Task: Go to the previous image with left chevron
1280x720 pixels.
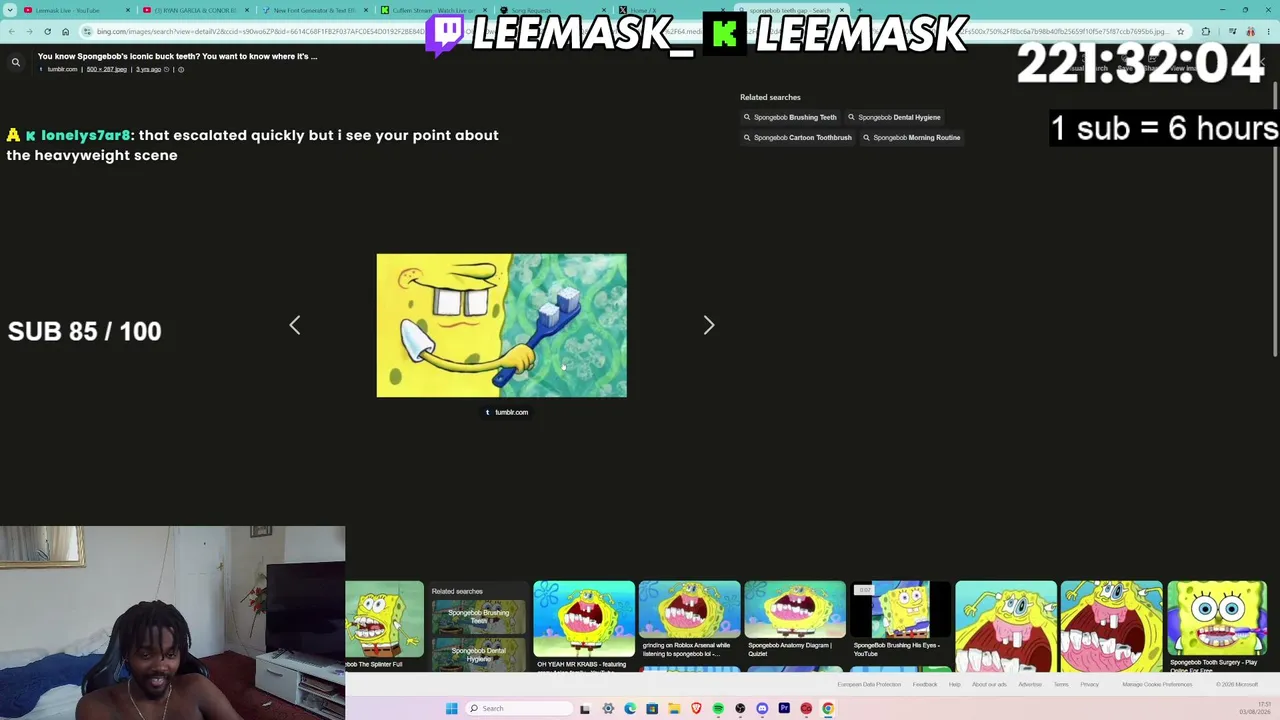Action: click(294, 325)
